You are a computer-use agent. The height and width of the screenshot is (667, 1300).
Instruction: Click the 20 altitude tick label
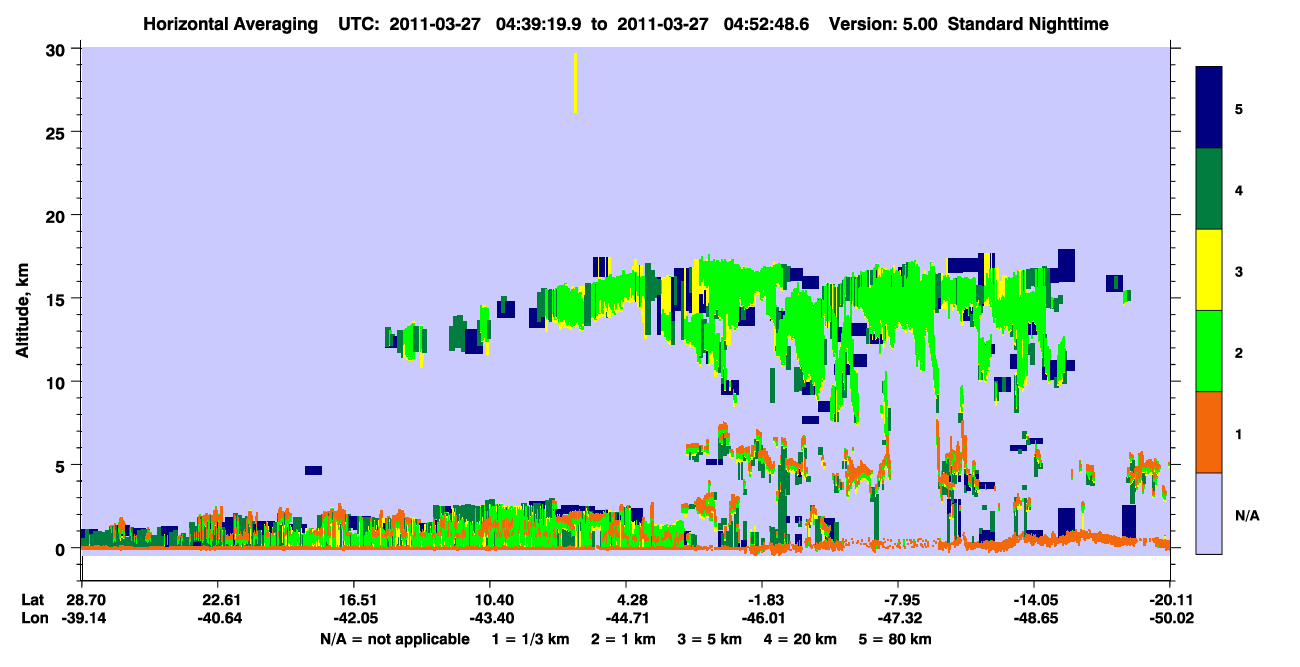[58, 215]
